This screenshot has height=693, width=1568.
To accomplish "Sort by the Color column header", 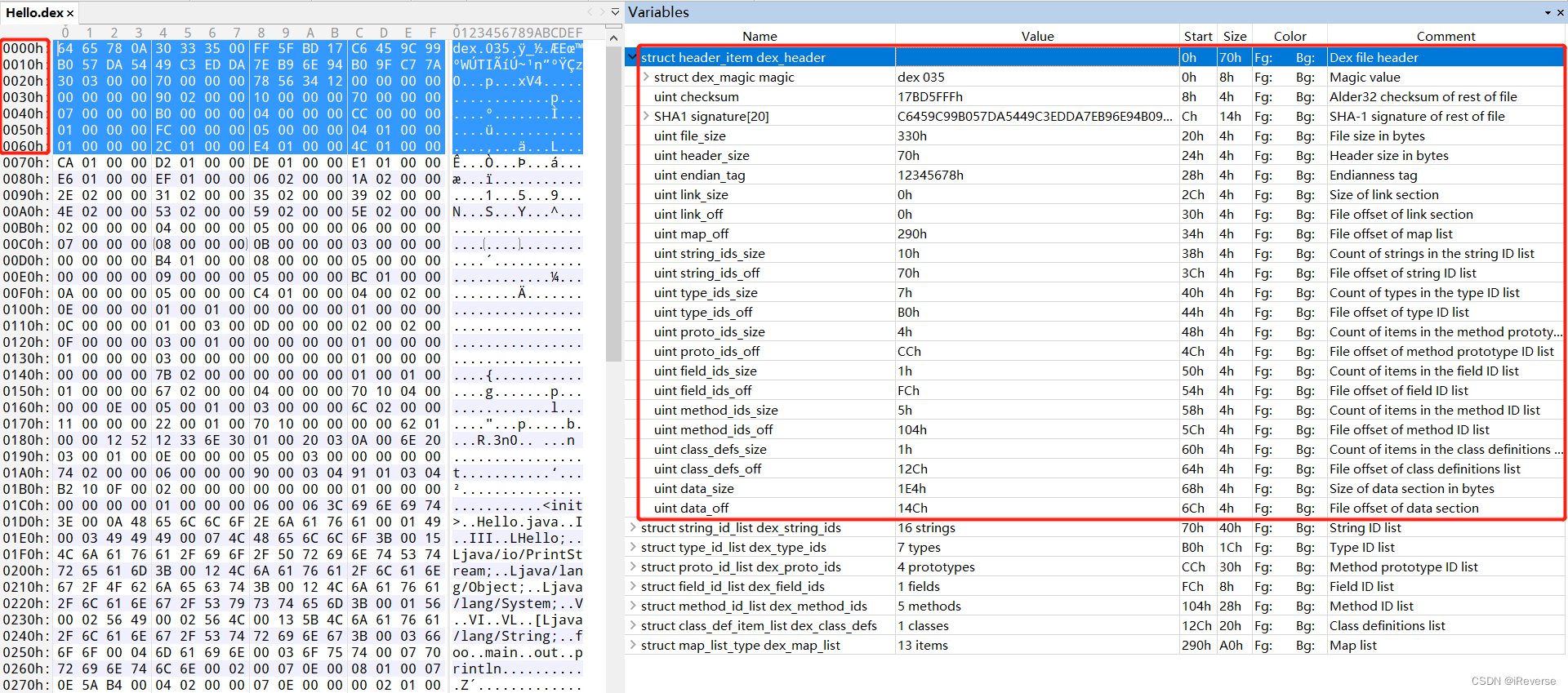I will [x=1290, y=36].
